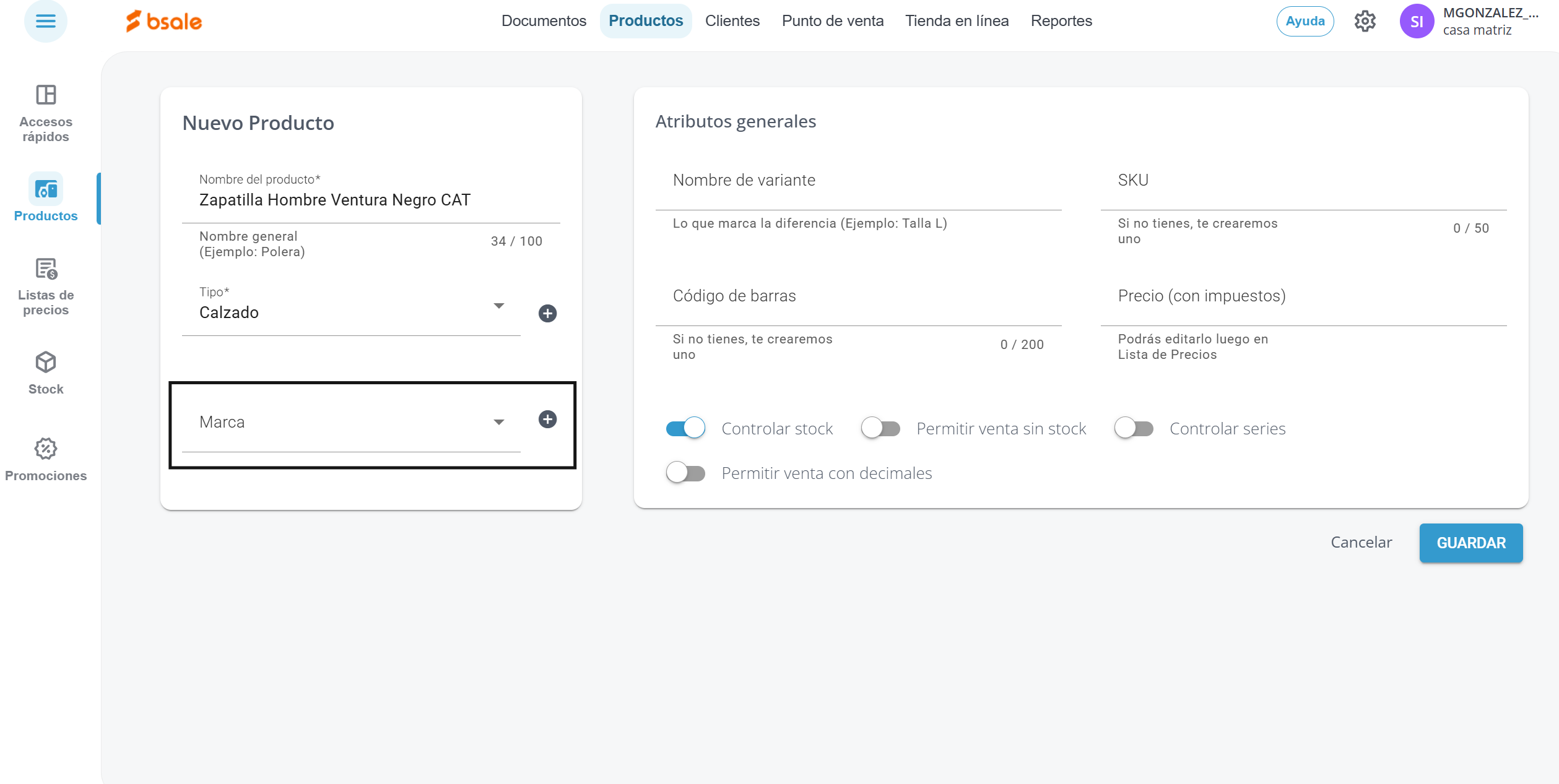Switch to Punto de venta menu
Screen dimensions: 1559x784
click(x=832, y=21)
